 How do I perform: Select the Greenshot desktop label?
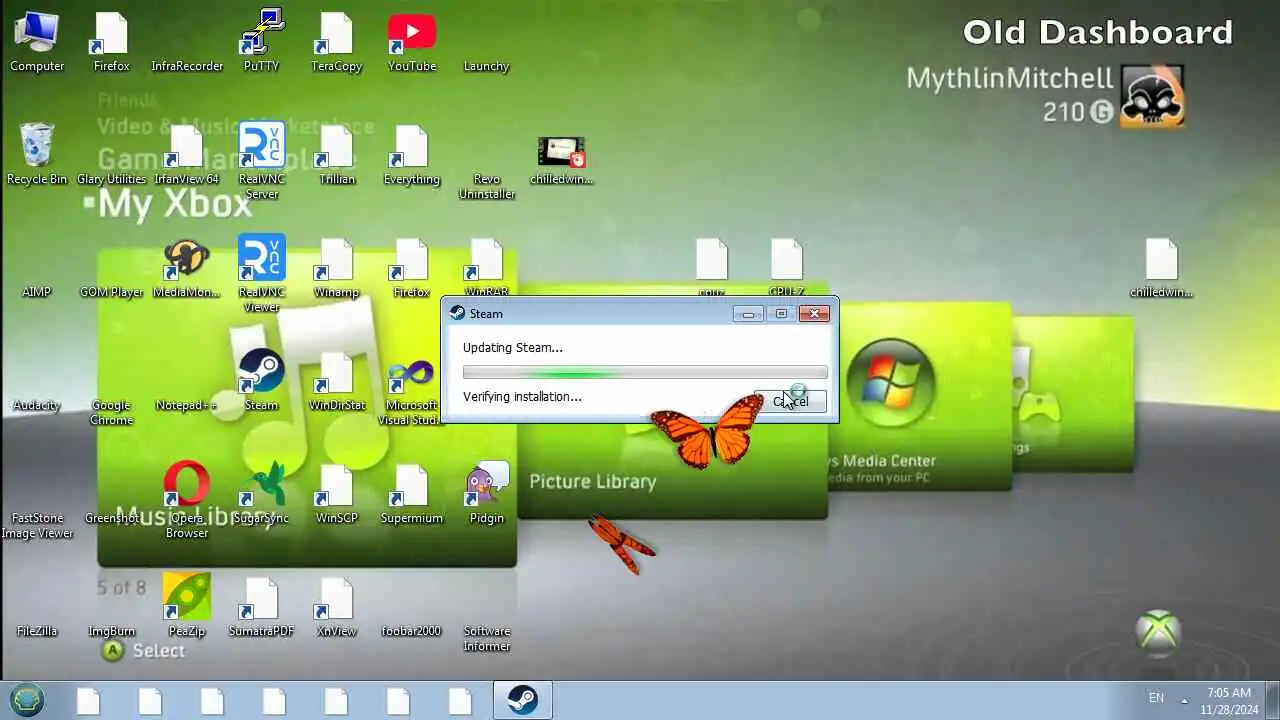tap(111, 518)
